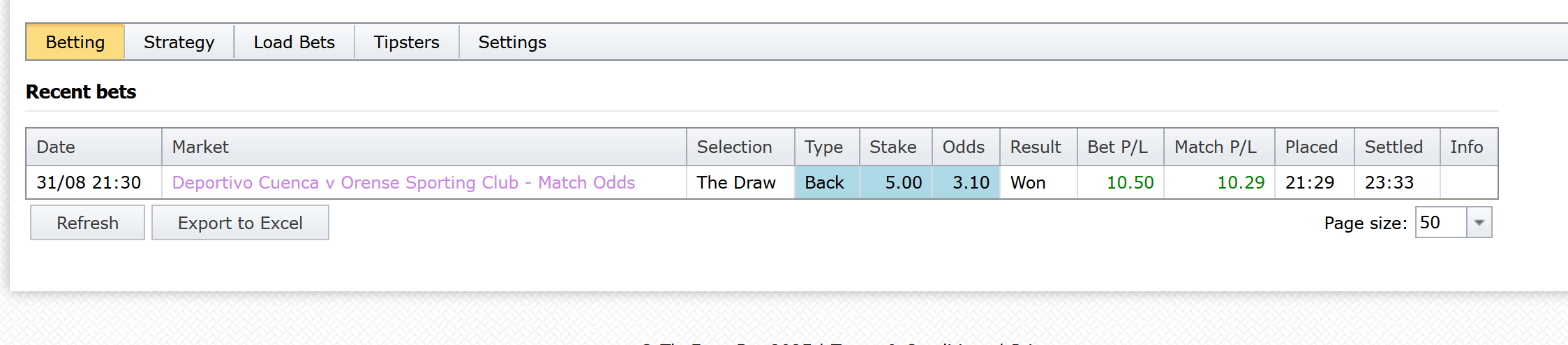
Task: Click the Stake column header
Action: [893, 147]
